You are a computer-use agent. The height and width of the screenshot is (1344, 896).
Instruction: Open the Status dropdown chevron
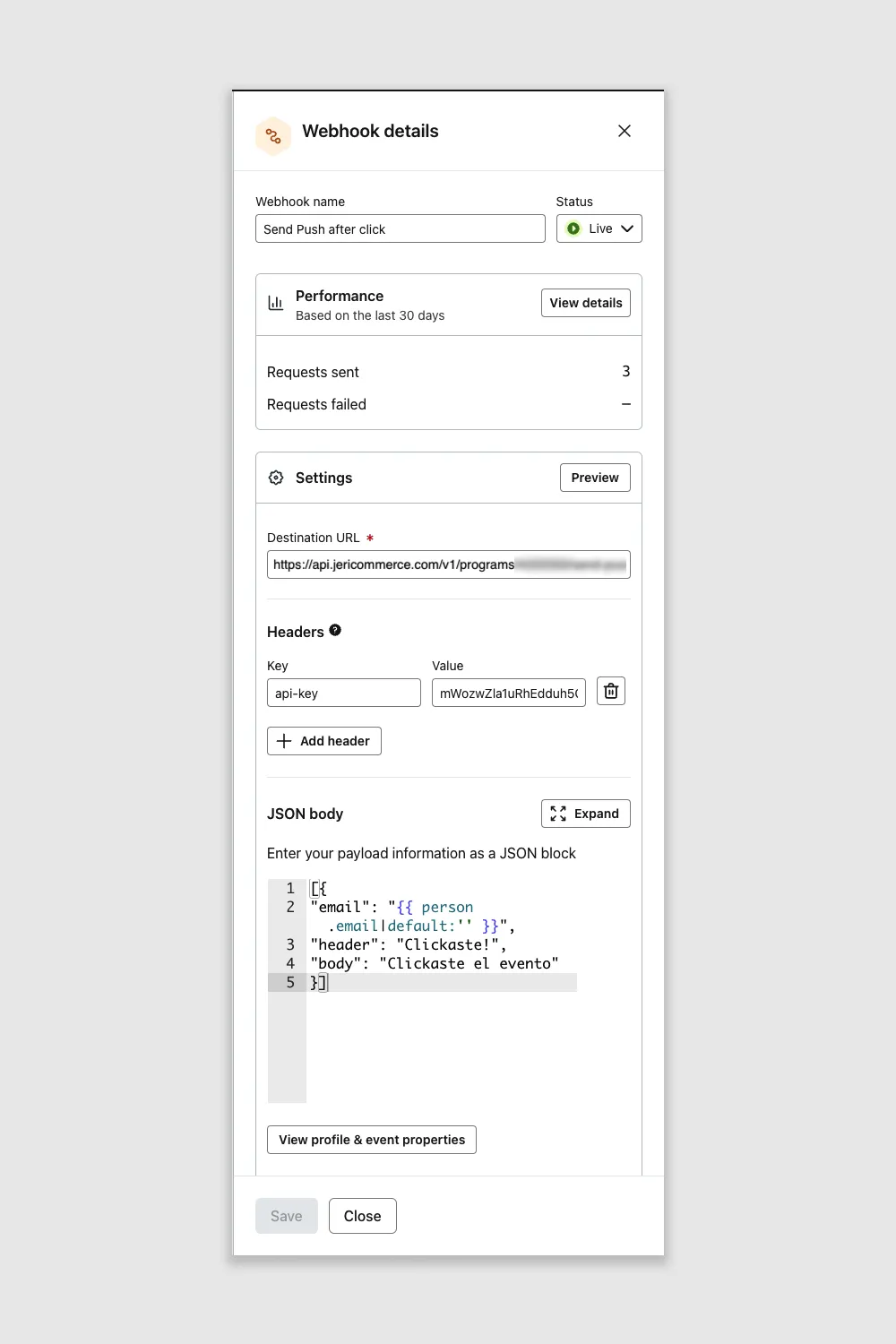tap(627, 228)
